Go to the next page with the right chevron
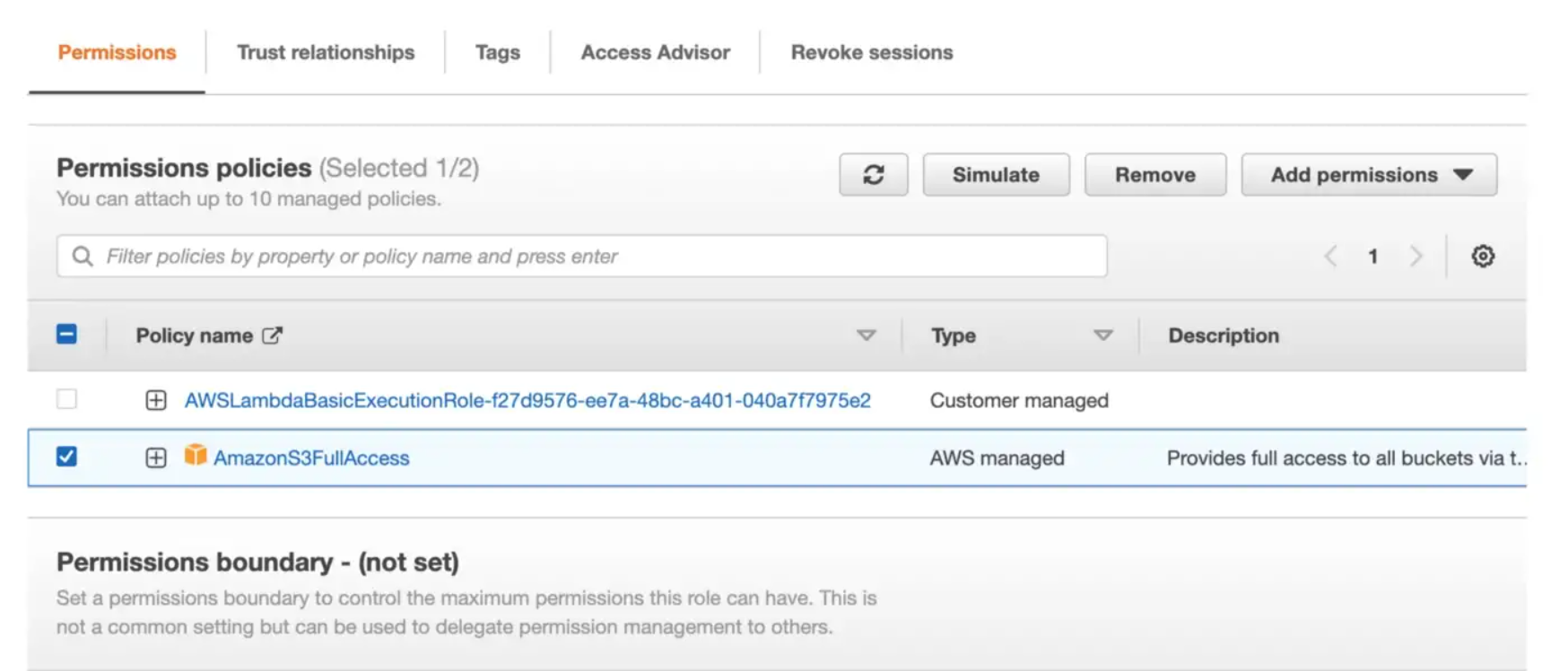Viewport: 1568px width, 671px height. click(1416, 257)
